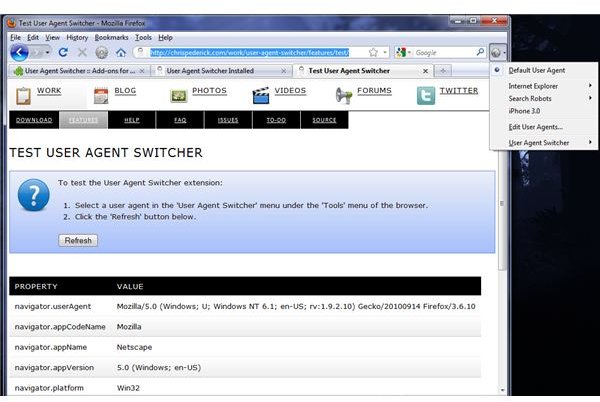Open the Help nav link

tap(132, 120)
